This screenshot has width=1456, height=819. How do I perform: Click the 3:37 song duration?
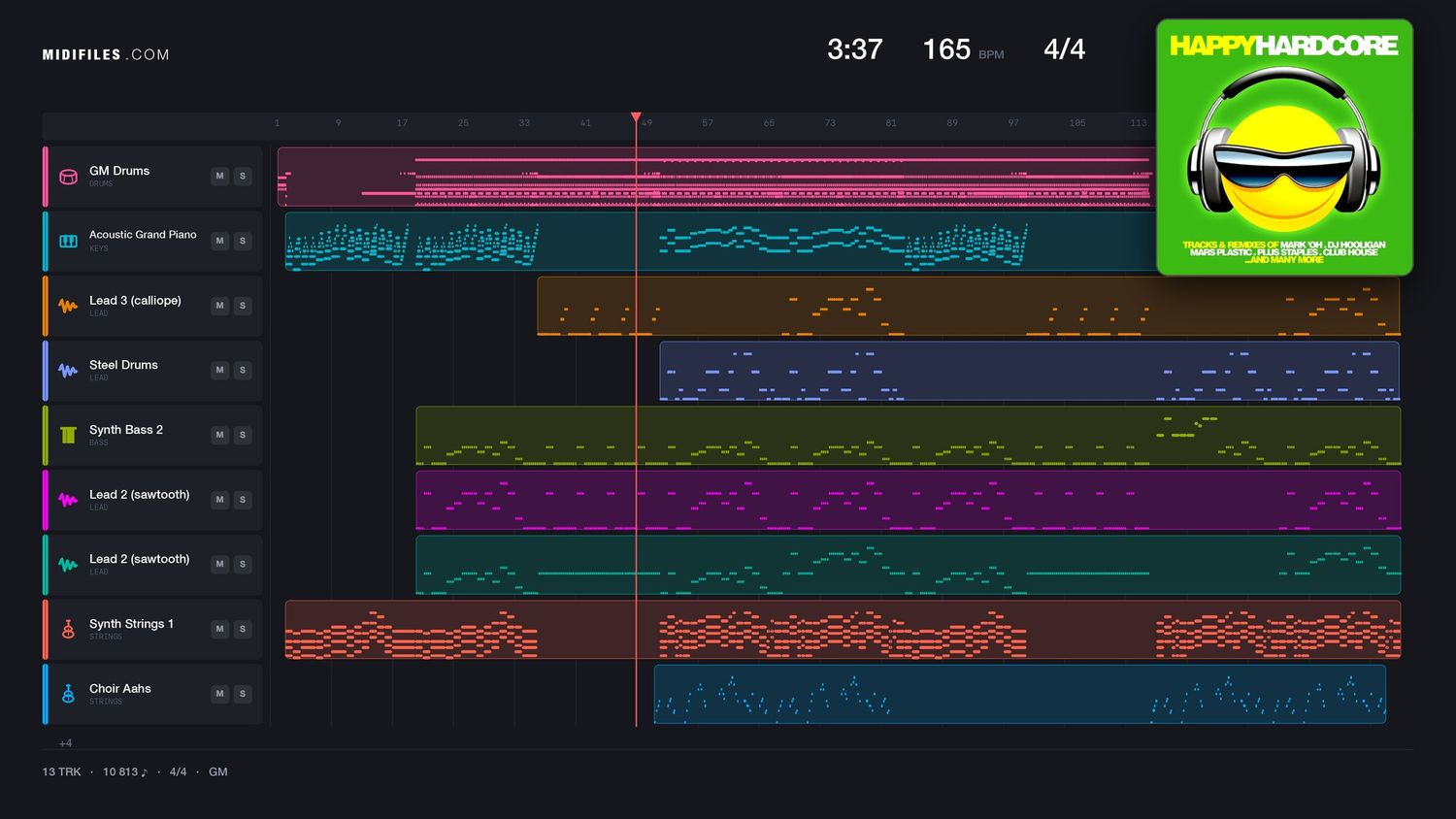tap(854, 49)
